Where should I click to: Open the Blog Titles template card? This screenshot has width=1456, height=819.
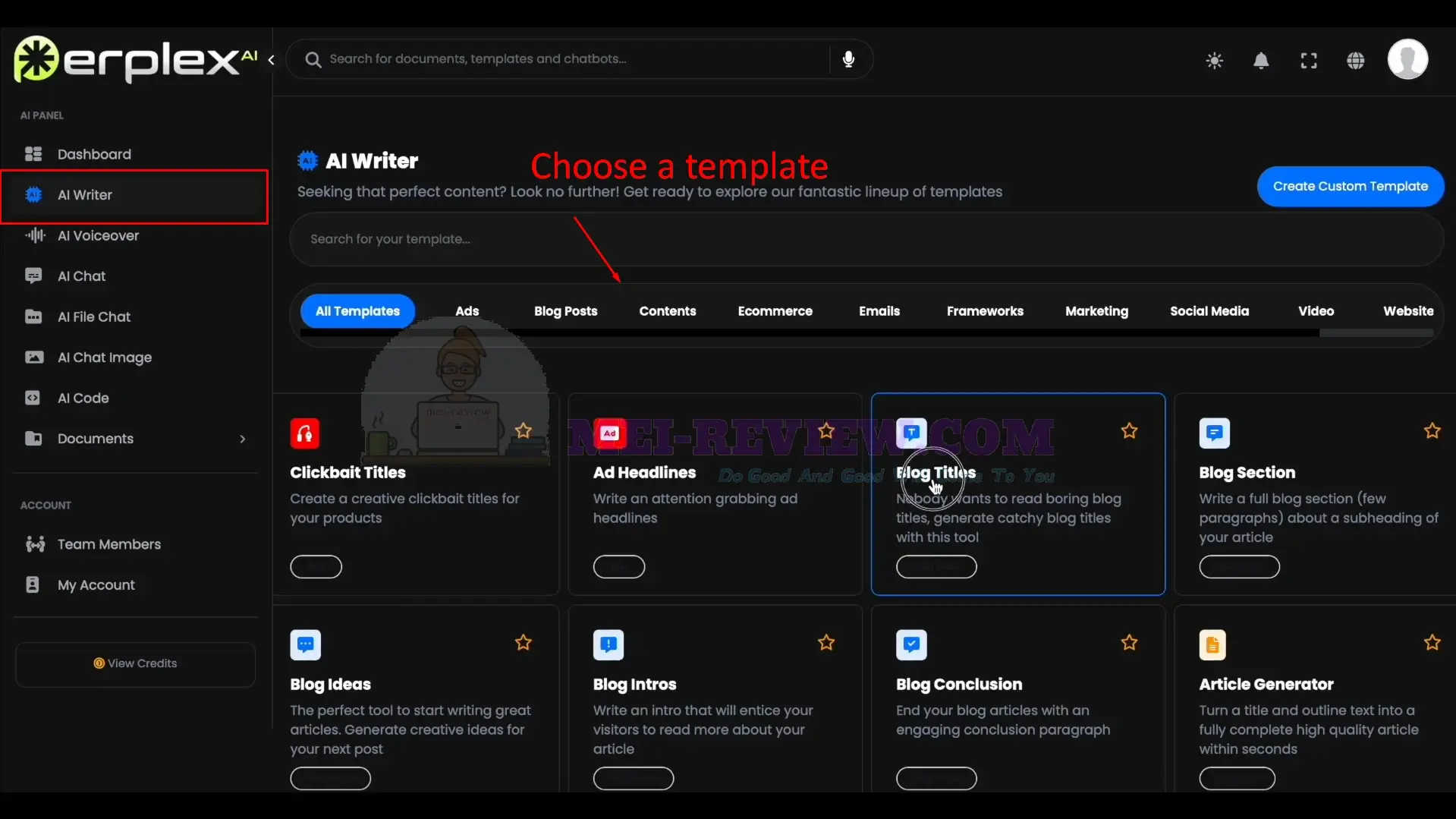click(1017, 493)
